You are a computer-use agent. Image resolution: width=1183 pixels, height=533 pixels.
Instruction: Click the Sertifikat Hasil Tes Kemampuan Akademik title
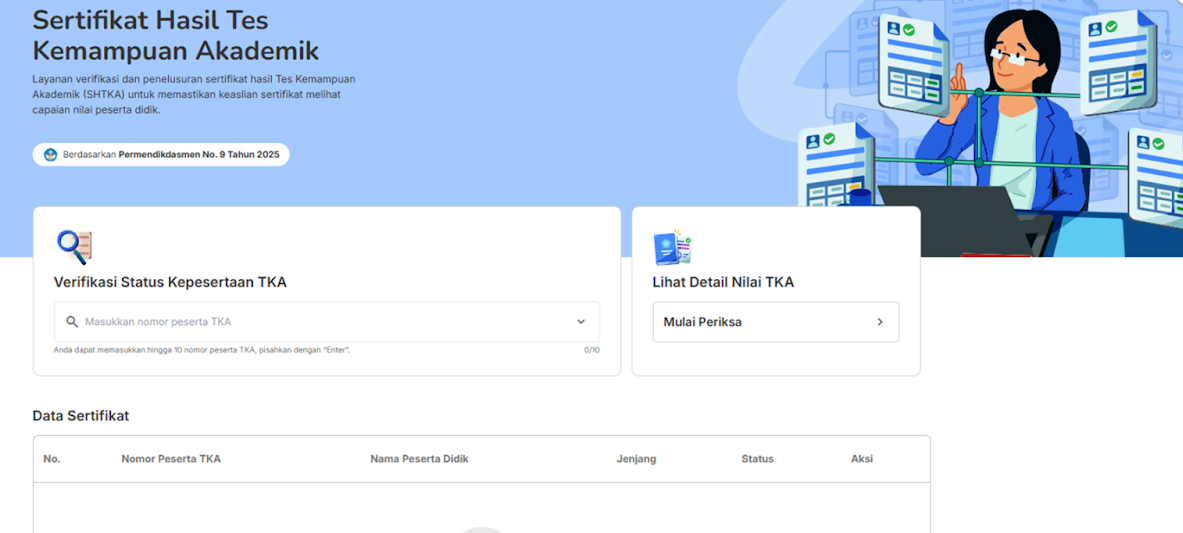pos(175,35)
